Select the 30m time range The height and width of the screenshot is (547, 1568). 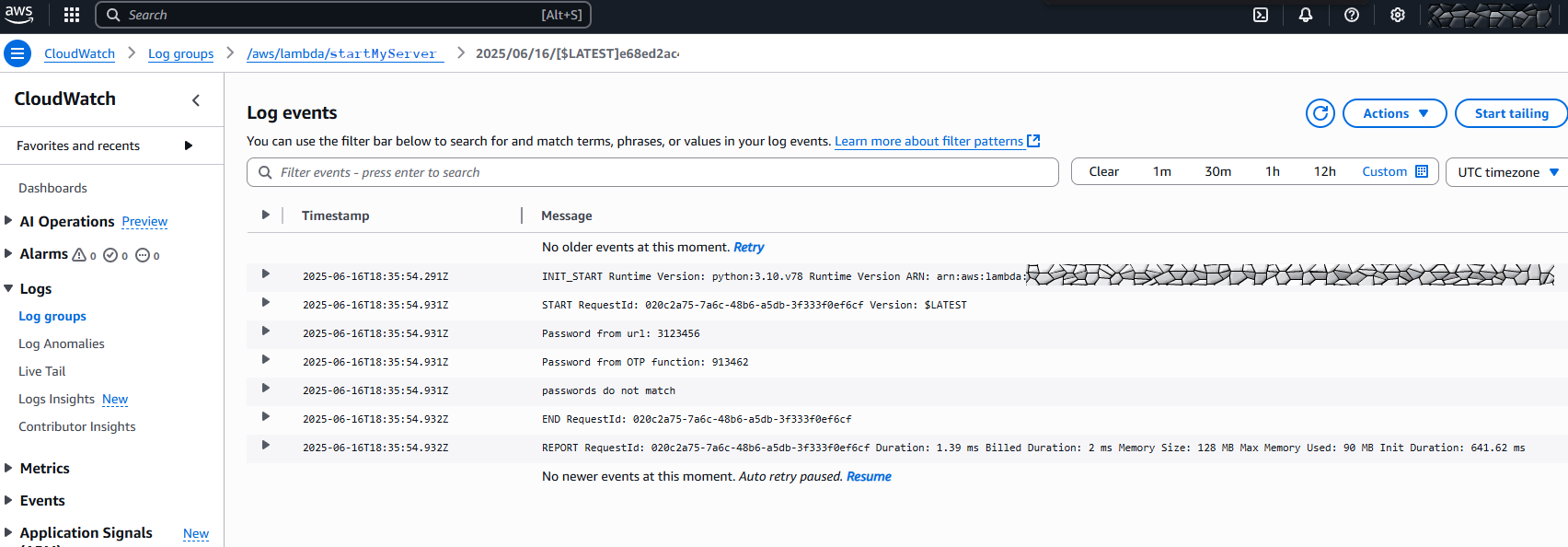tap(1217, 171)
